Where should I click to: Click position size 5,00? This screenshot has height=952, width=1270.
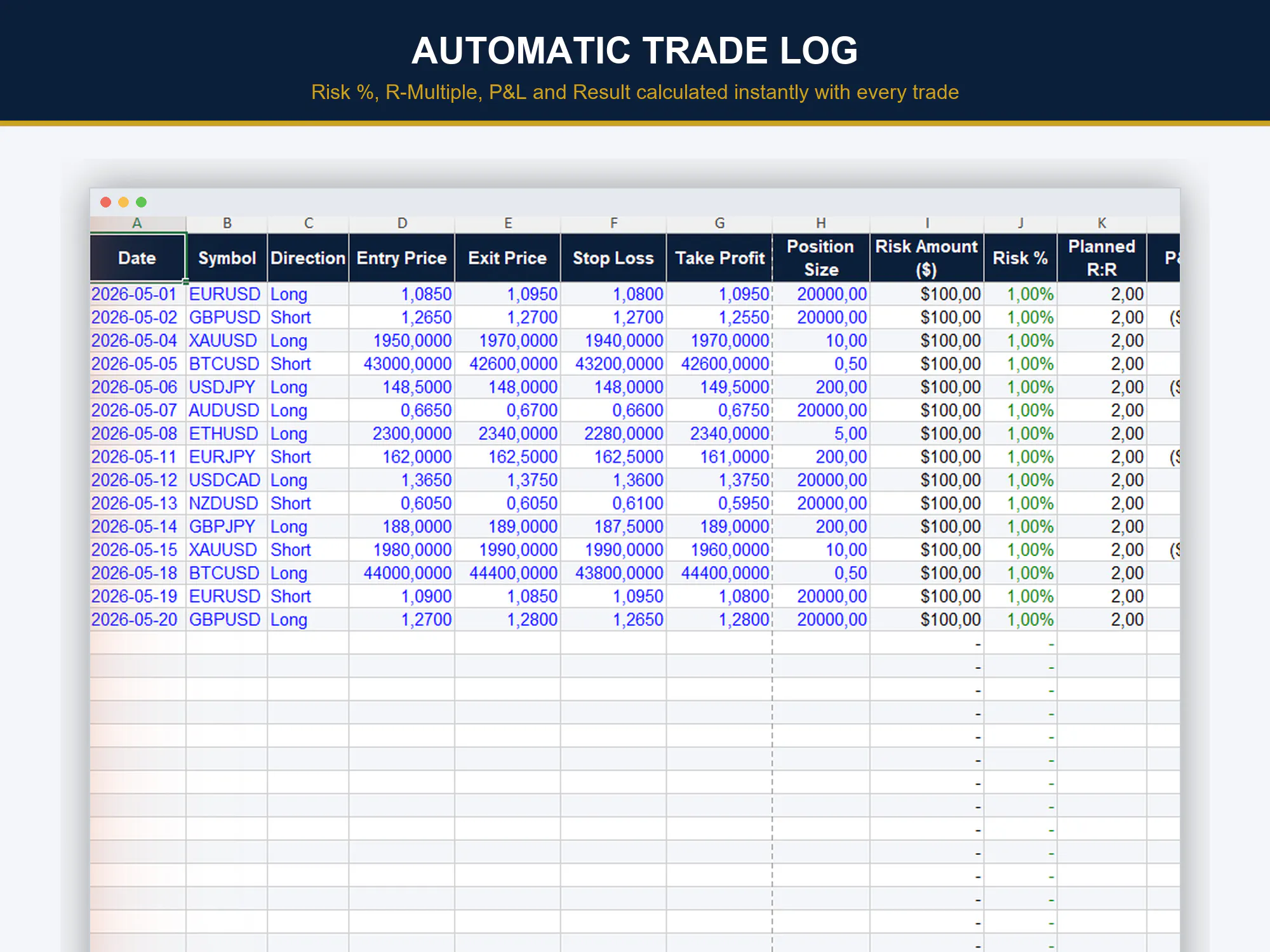[821, 434]
